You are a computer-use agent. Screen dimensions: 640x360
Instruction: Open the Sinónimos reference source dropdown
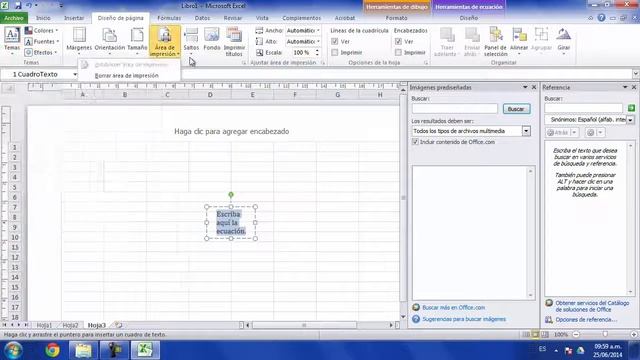pyautogui.click(x=631, y=120)
